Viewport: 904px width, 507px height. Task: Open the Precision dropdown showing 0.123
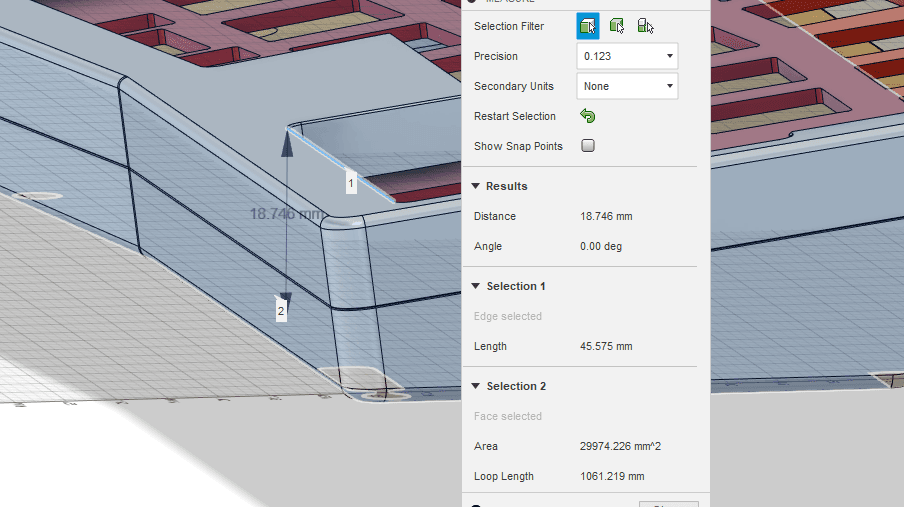click(x=627, y=56)
